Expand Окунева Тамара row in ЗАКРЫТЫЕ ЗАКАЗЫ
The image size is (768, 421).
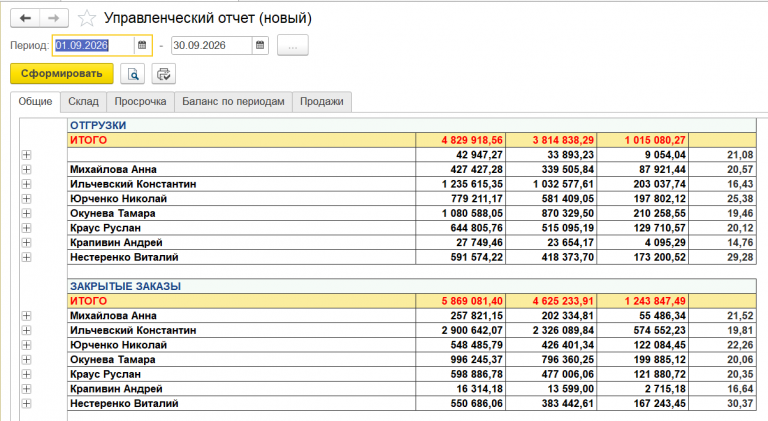pyautogui.click(x=26, y=360)
